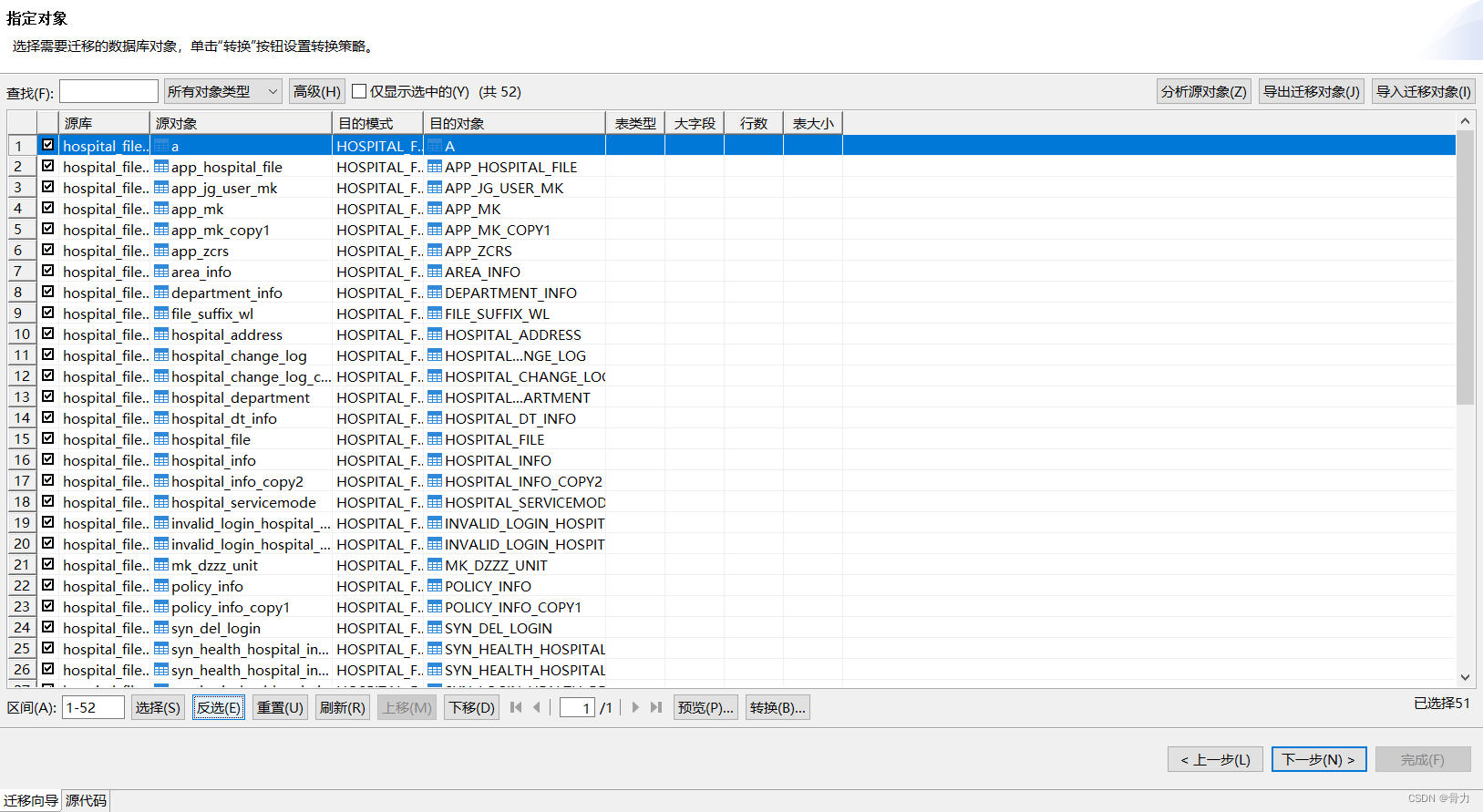
Task: Click the vertical scrollbar thumb of object list
Action: tap(1465, 267)
